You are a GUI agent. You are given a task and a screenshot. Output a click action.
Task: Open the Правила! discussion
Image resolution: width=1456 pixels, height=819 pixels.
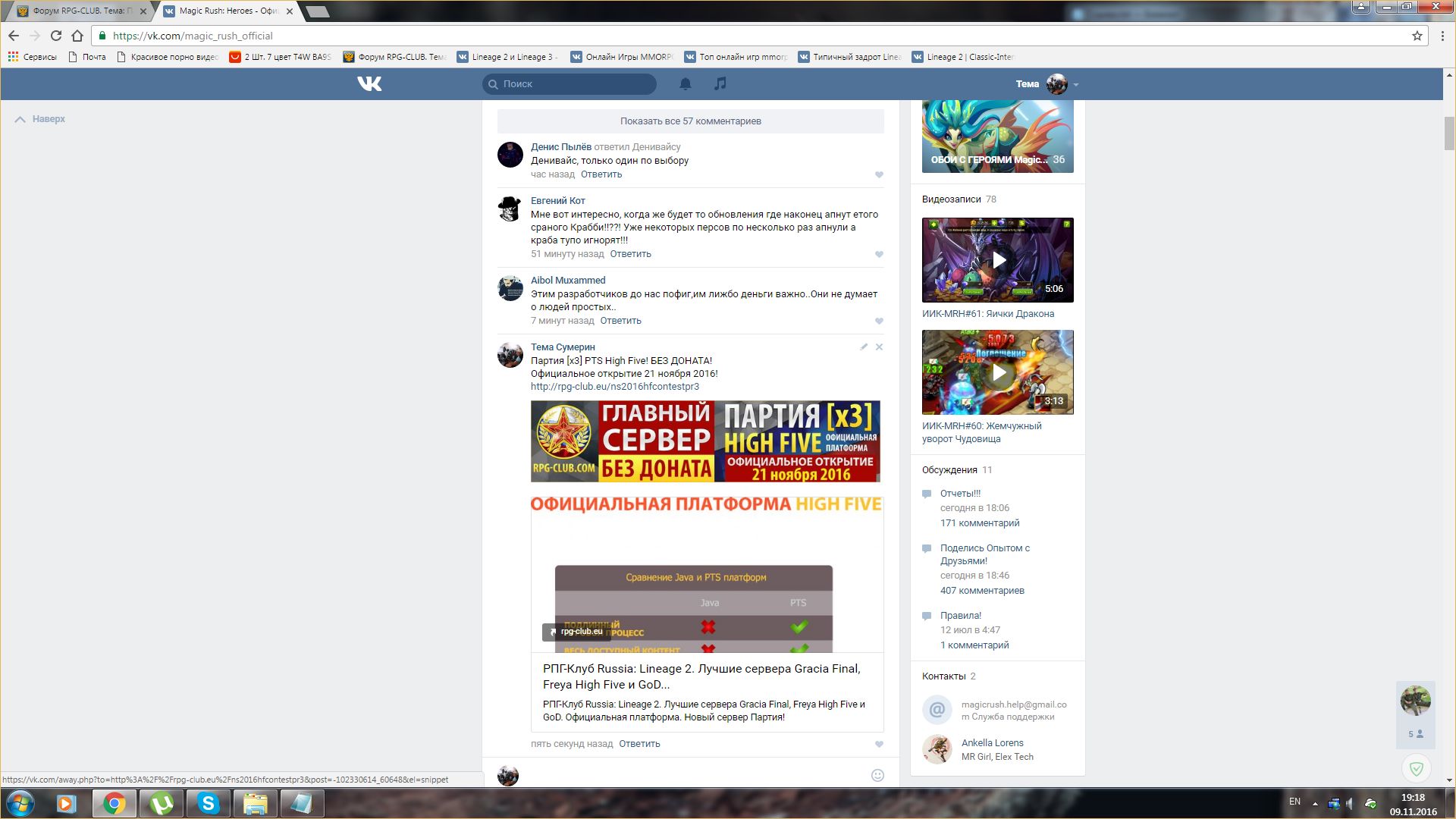961,616
